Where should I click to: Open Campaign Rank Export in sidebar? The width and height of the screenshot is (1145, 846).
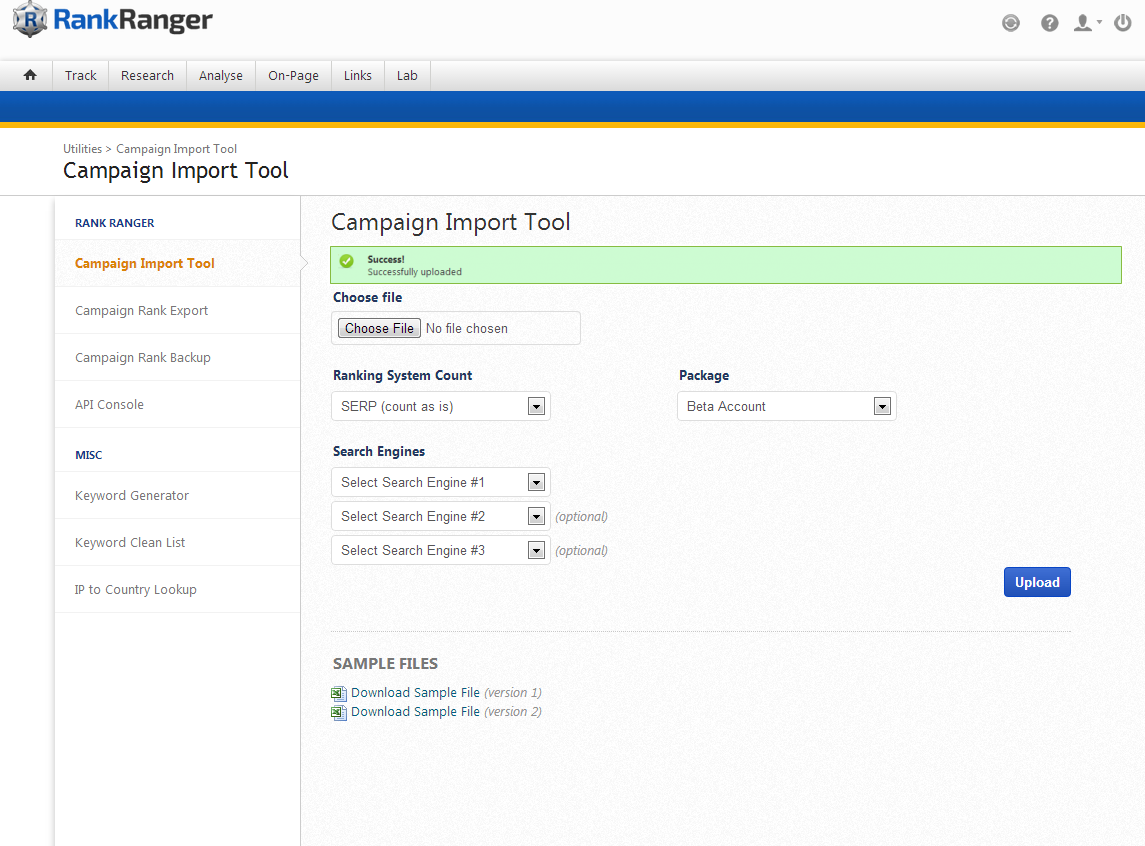point(142,310)
